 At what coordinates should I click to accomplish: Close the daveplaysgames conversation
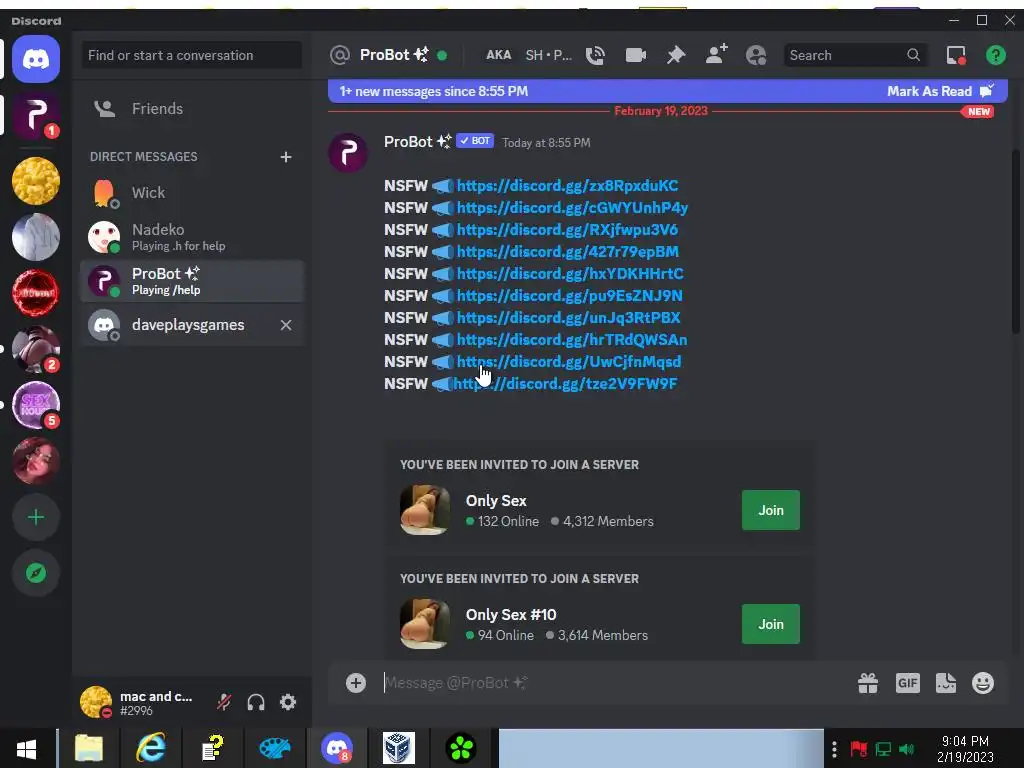click(x=285, y=325)
